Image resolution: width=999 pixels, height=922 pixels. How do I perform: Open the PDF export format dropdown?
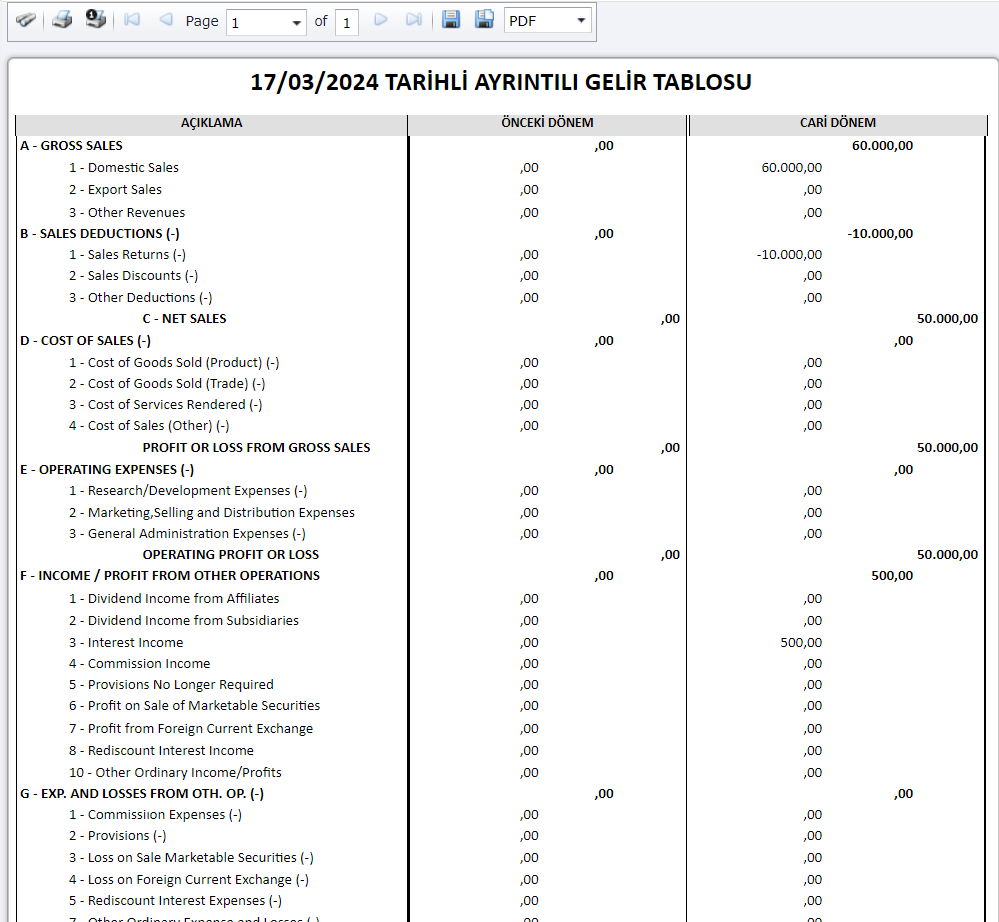(581, 21)
